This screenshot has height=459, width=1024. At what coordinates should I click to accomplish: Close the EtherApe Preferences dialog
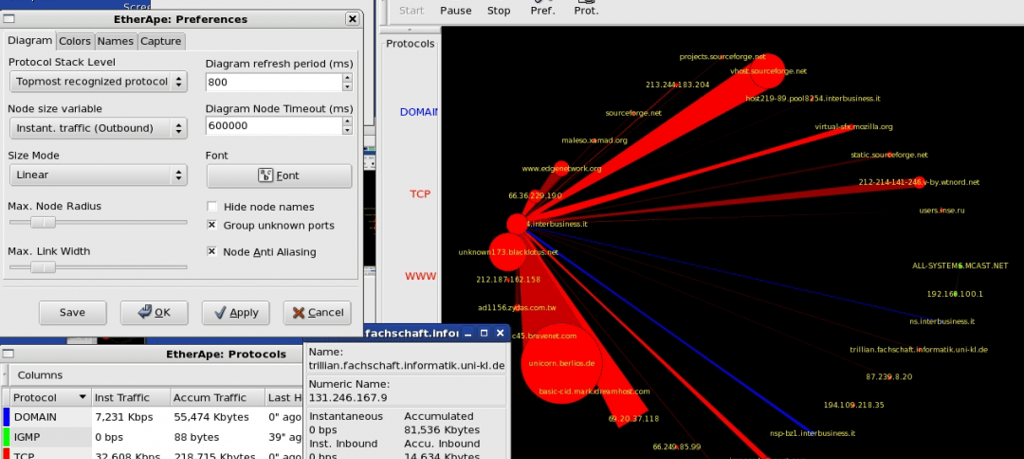pos(353,19)
